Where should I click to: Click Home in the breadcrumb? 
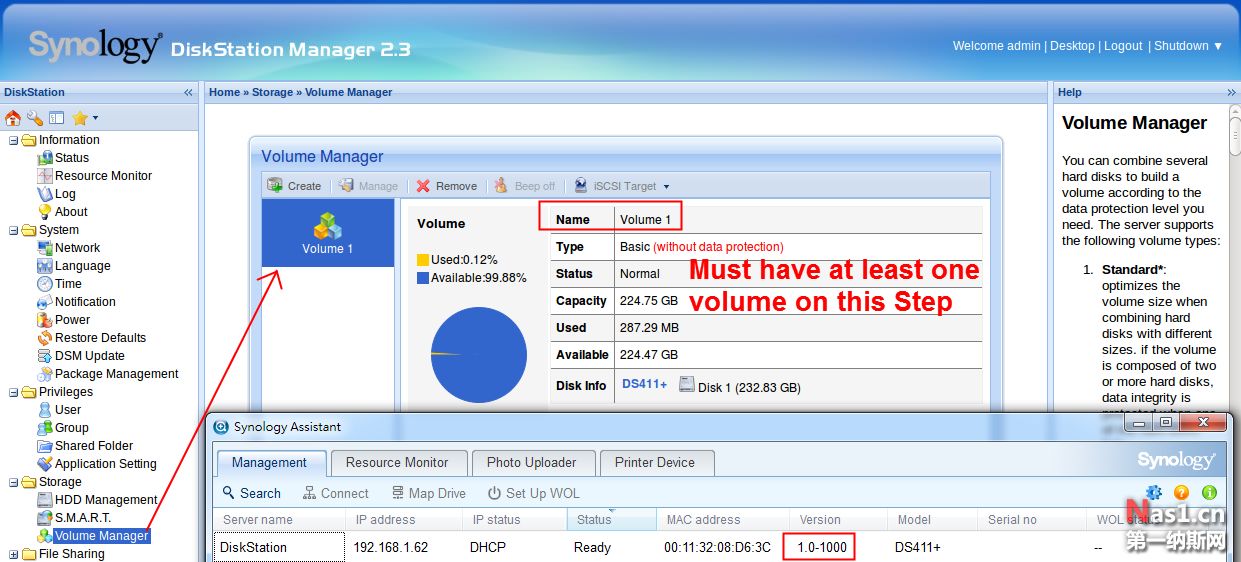(224, 92)
